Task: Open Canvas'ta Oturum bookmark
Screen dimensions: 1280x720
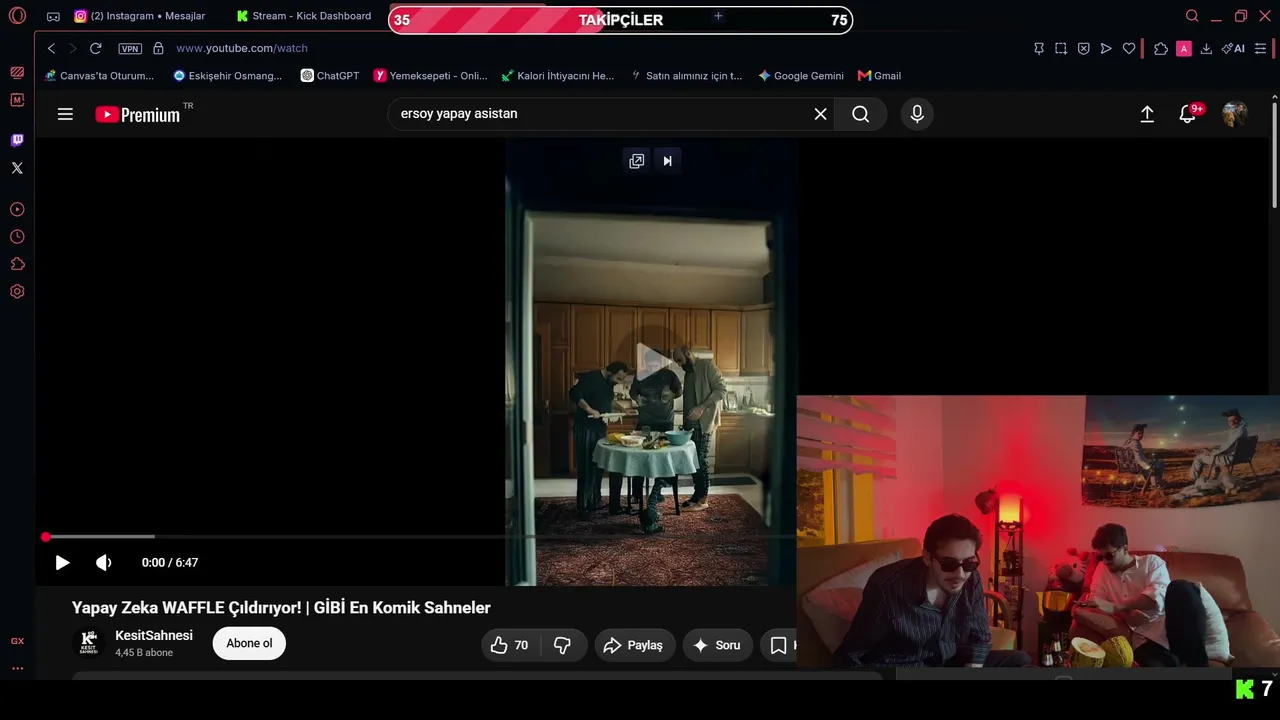Action: pos(99,75)
